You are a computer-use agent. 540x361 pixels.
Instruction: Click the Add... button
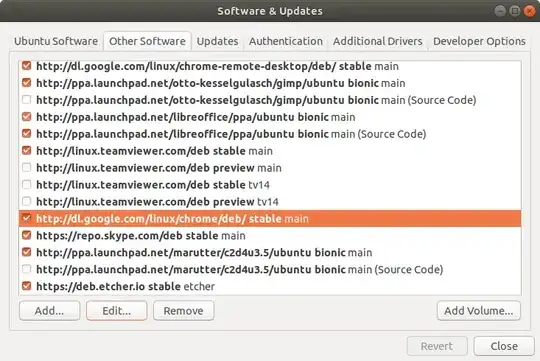click(x=50, y=311)
